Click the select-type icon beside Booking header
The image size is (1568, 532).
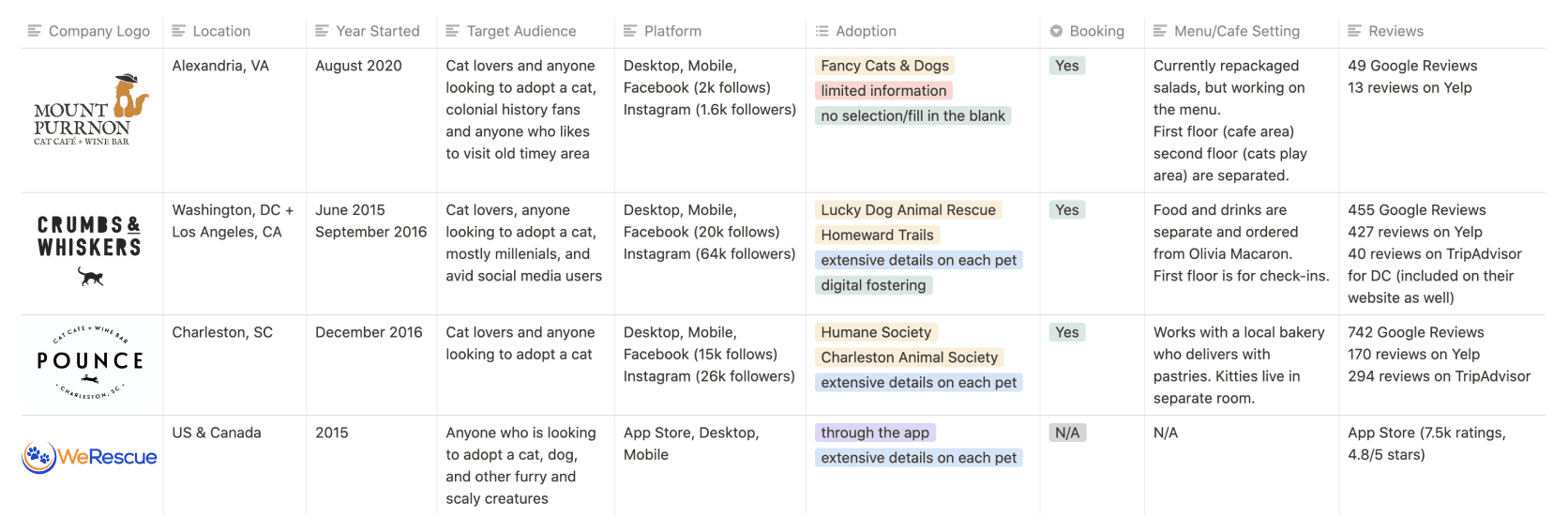[1056, 31]
